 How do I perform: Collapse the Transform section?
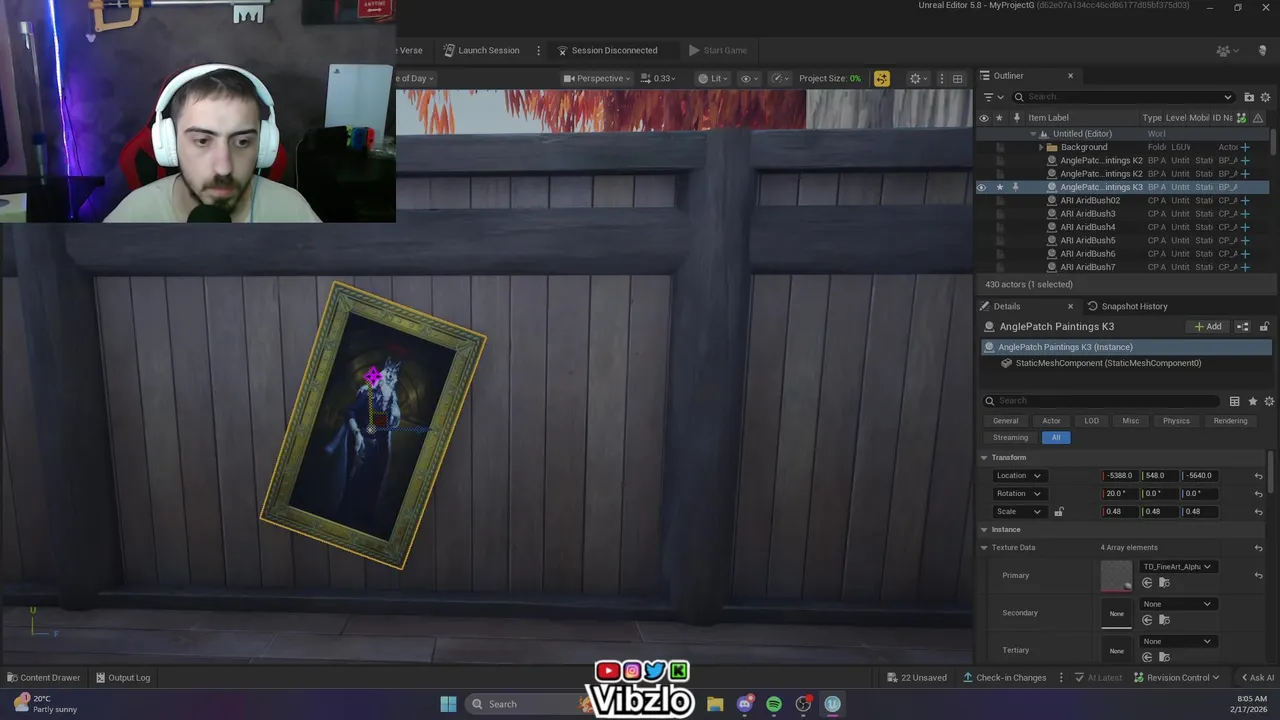984,457
